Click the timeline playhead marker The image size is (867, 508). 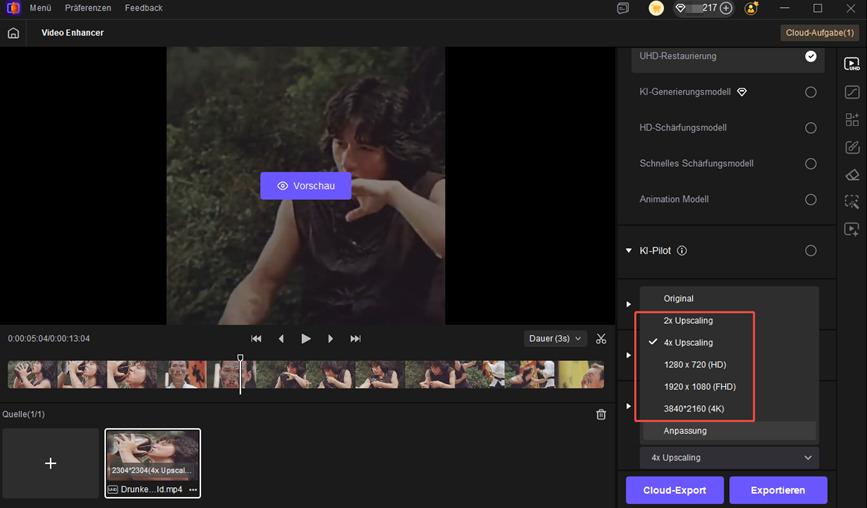pyautogui.click(x=240, y=359)
